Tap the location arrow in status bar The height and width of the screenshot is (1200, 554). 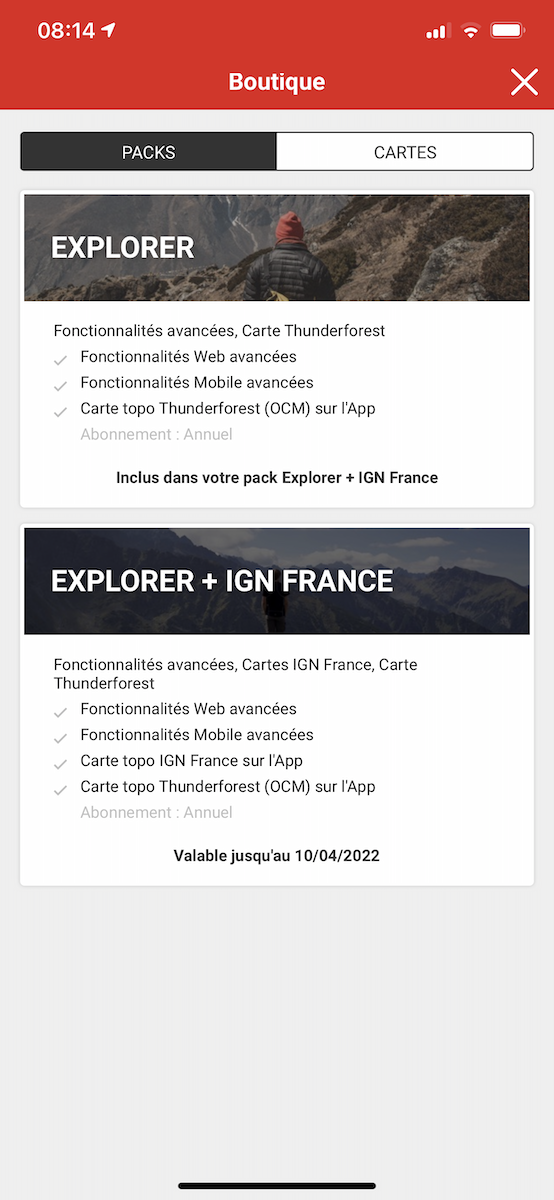pyautogui.click(x=110, y=31)
